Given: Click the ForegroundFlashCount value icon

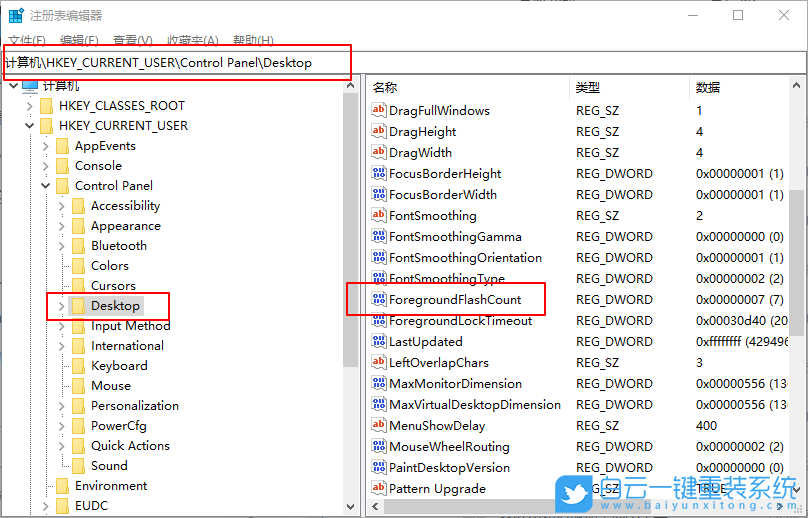Looking at the screenshot, I should 378,299.
